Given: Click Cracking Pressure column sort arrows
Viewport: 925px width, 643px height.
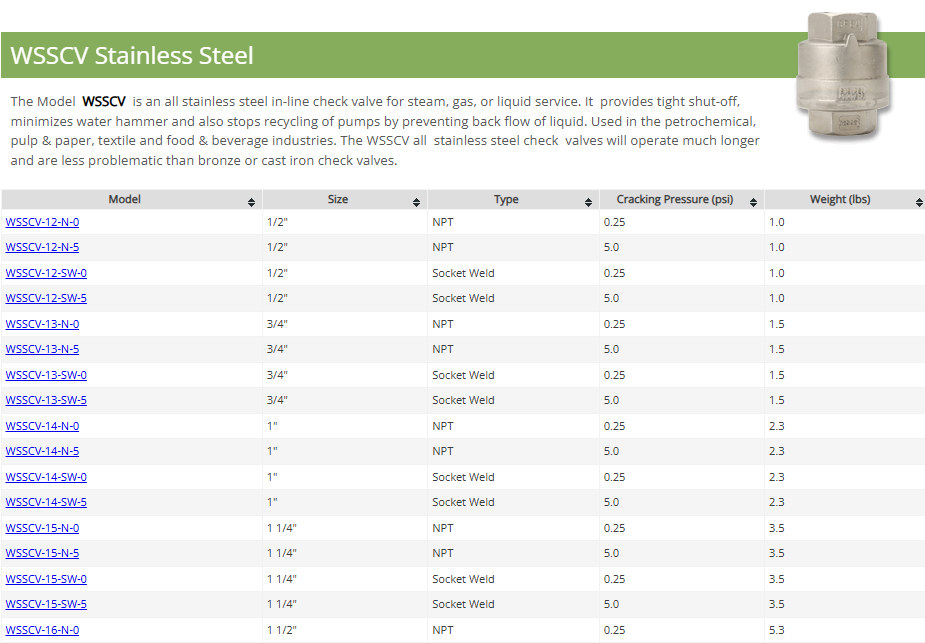Looking at the screenshot, I should pos(753,202).
